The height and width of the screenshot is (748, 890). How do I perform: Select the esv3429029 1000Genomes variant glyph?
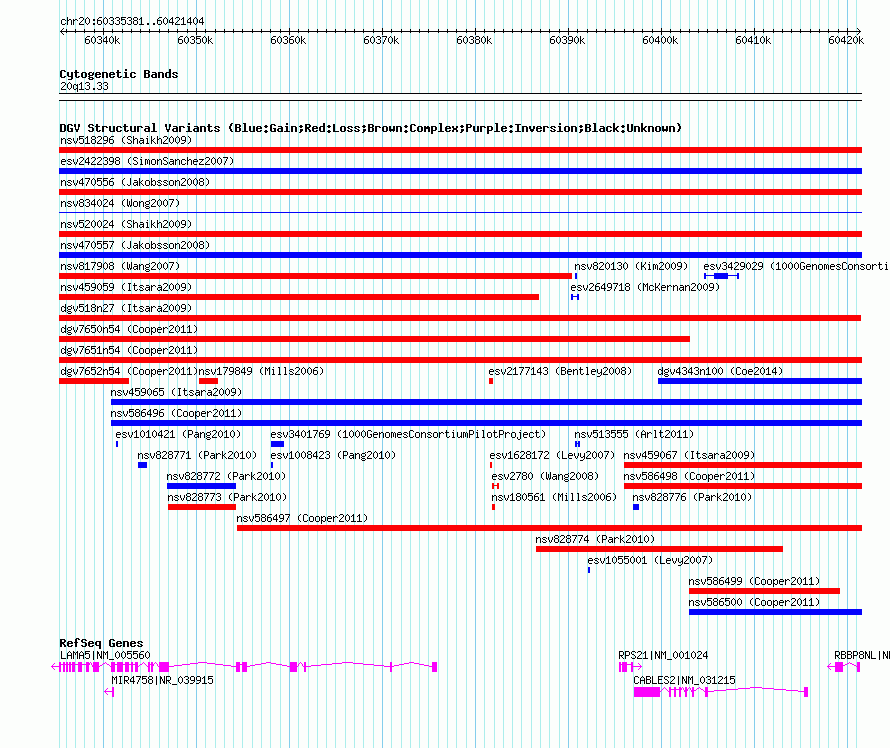(721, 276)
